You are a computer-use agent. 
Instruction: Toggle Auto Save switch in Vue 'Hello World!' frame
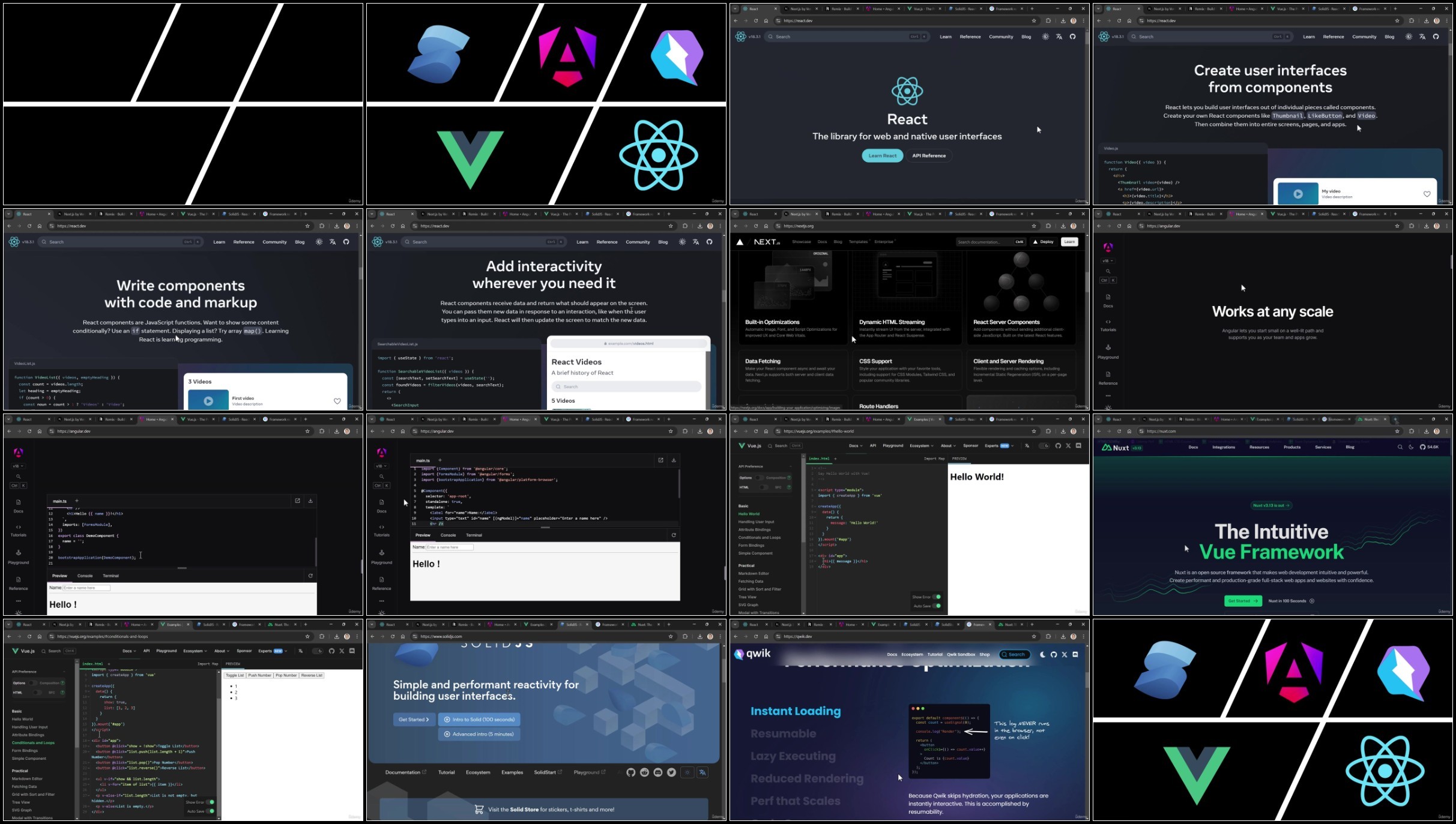(937, 606)
